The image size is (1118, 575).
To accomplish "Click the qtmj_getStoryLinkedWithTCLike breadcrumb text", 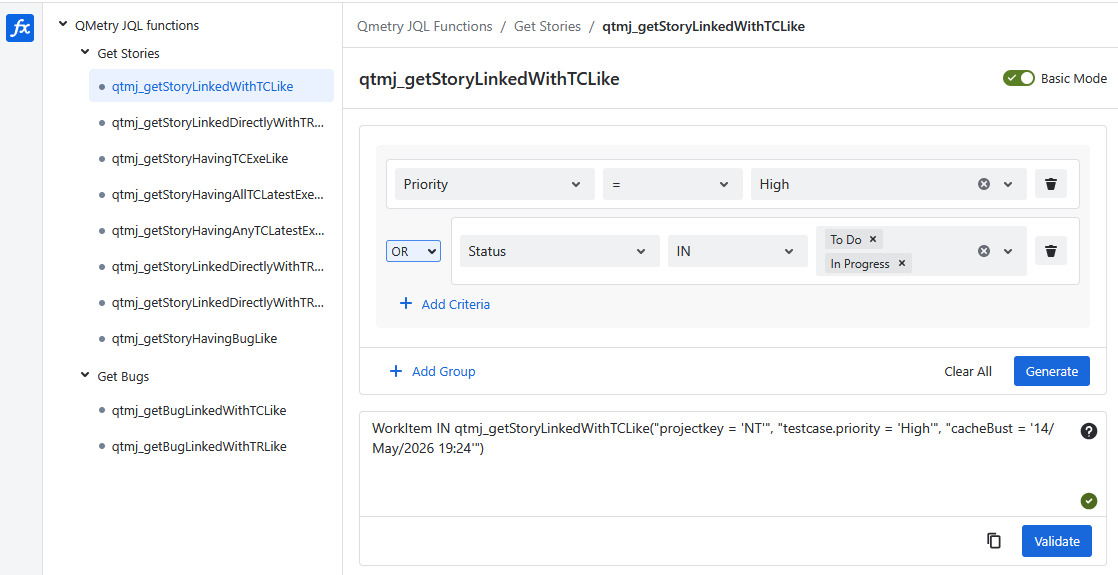I will [x=704, y=26].
